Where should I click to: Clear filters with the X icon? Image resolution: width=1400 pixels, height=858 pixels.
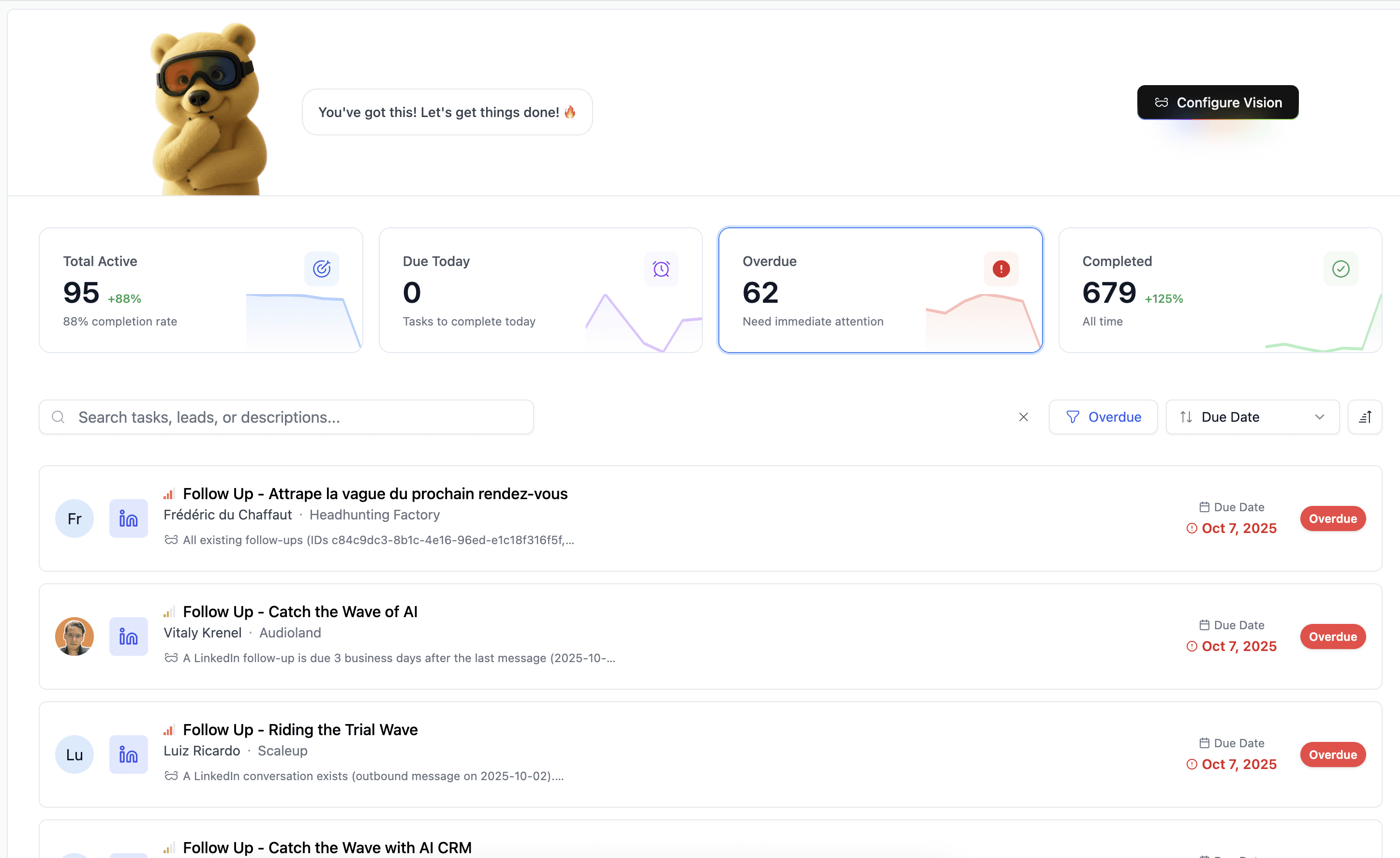[1023, 417]
